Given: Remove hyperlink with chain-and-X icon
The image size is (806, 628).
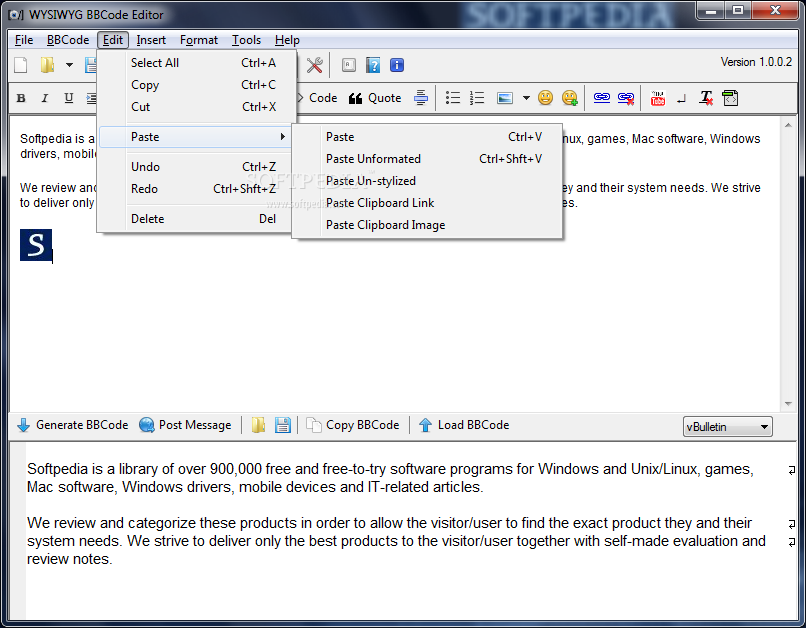Looking at the screenshot, I should (x=626, y=98).
